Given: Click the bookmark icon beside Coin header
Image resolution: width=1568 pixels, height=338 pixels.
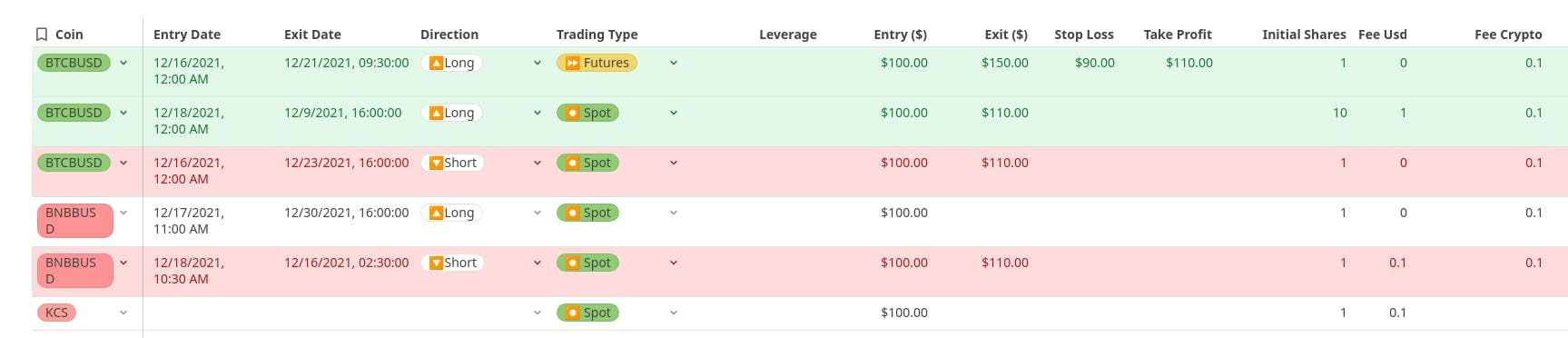Looking at the screenshot, I should [x=42, y=35].
